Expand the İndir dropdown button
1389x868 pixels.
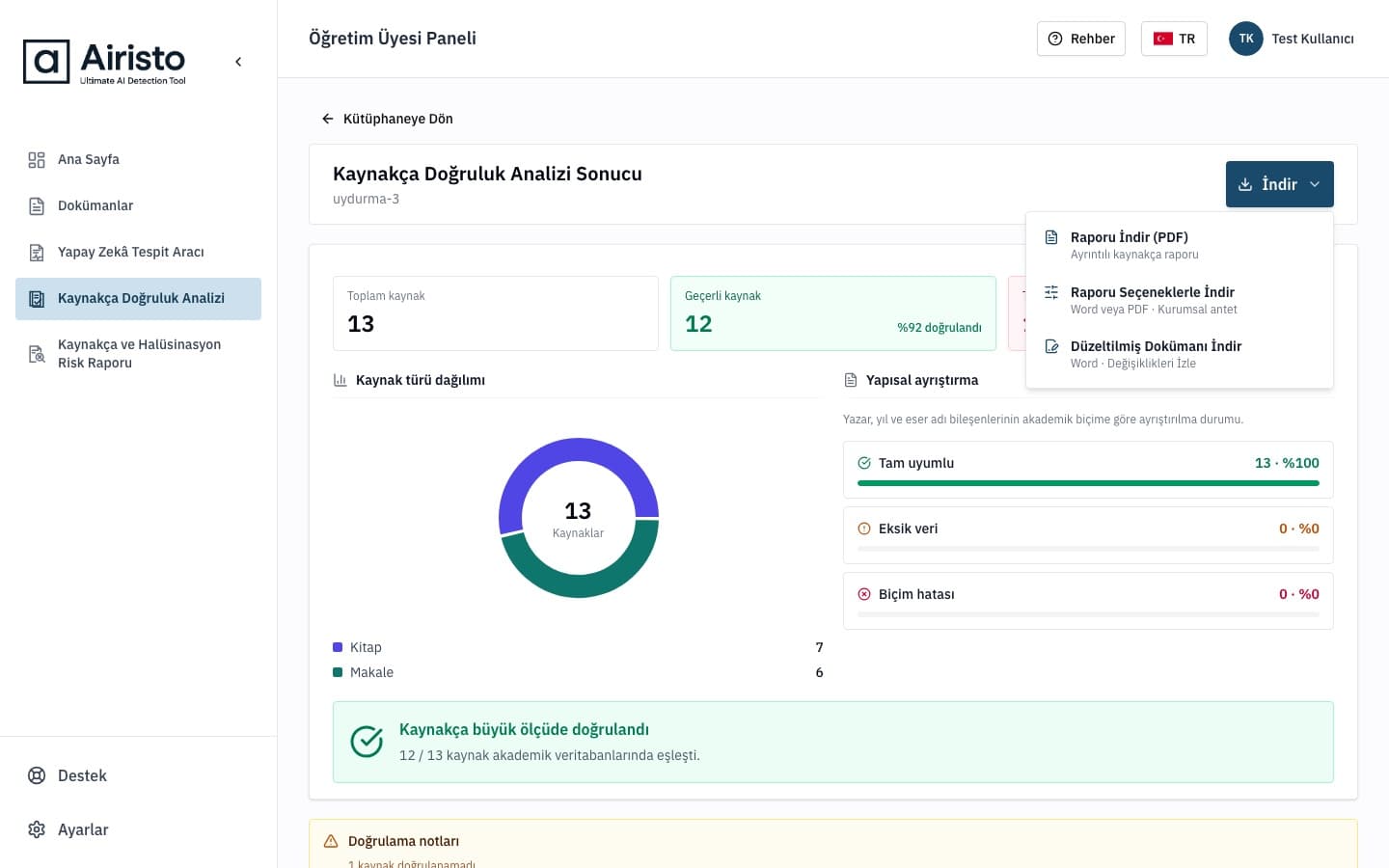(1279, 184)
